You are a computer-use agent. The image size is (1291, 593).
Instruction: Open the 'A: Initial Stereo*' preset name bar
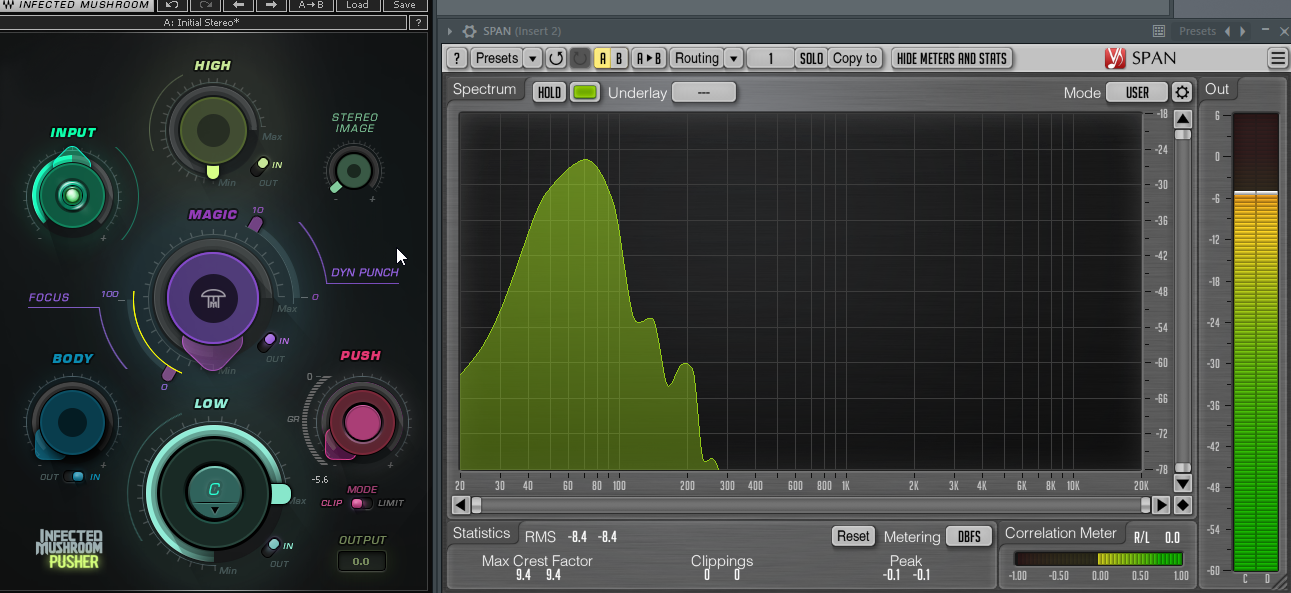(x=203, y=22)
